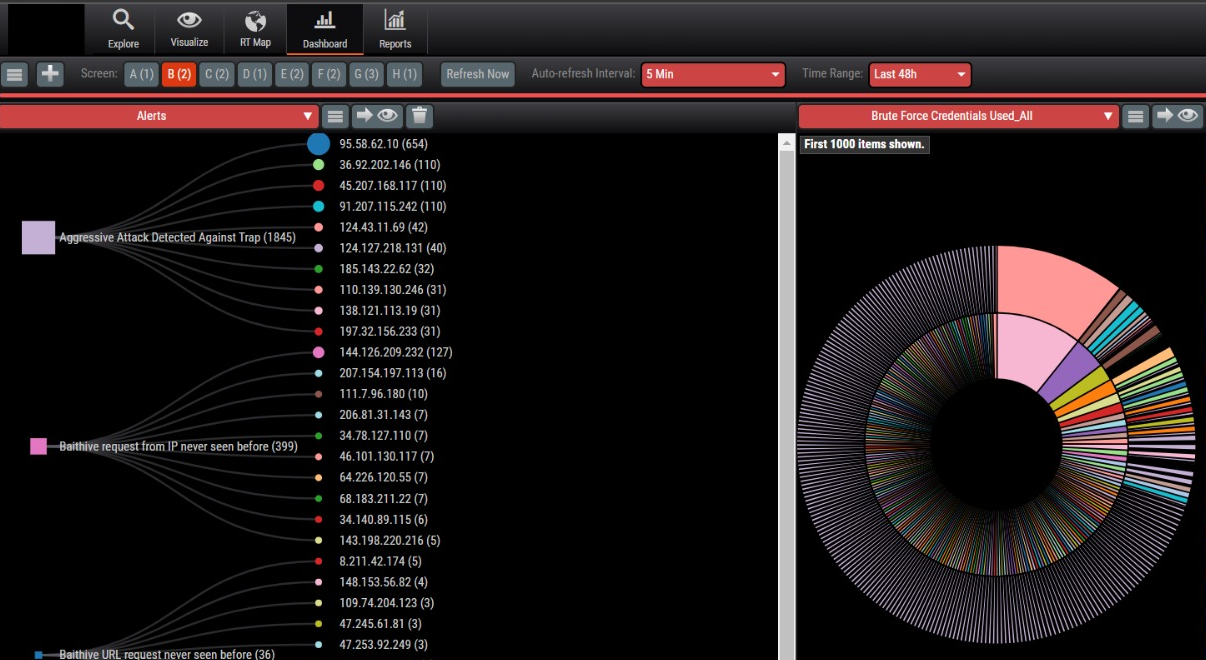Screen dimensions: 1206x660
Task: Click the purple inner pie segment
Action: pos(1072,372)
